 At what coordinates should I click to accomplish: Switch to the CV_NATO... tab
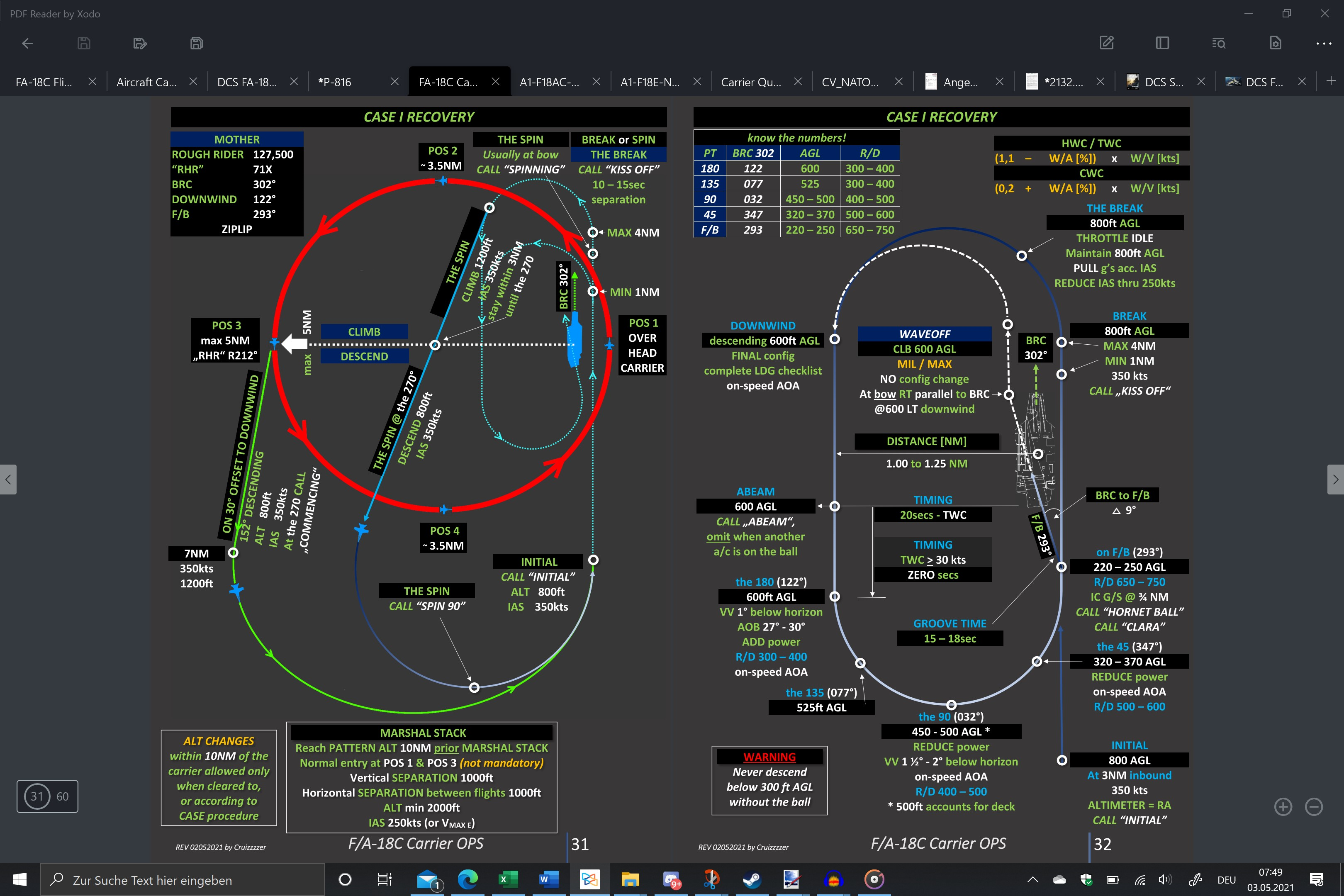pos(850,82)
